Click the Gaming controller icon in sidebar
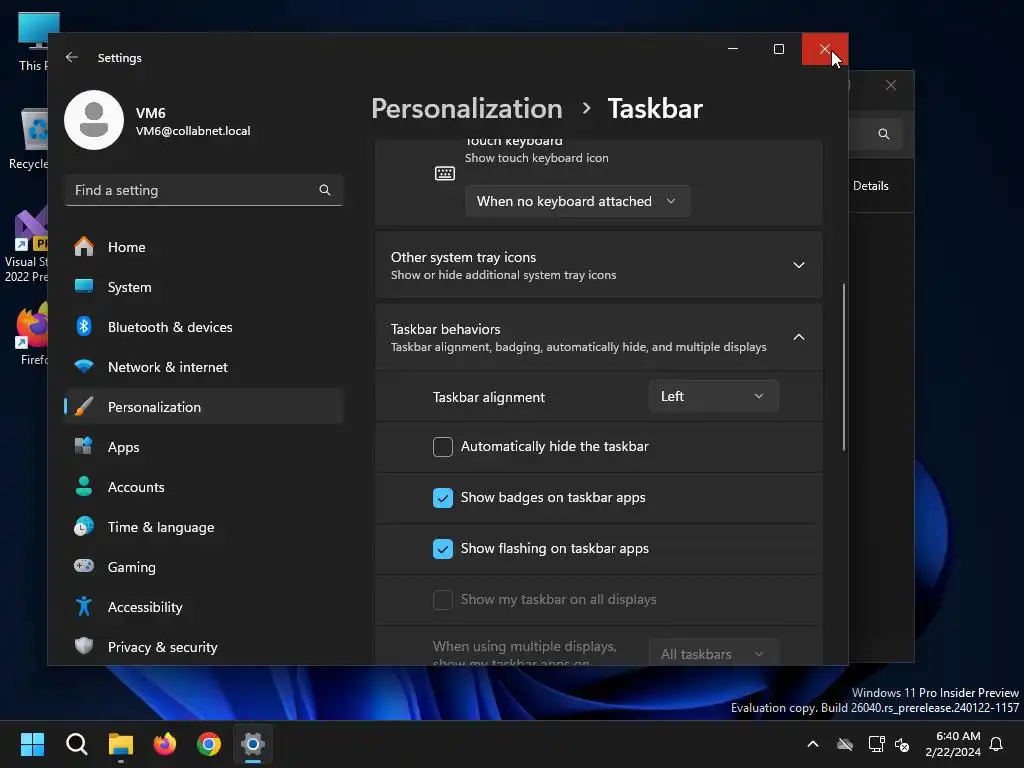1024x768 pixels. pos(84,566)
